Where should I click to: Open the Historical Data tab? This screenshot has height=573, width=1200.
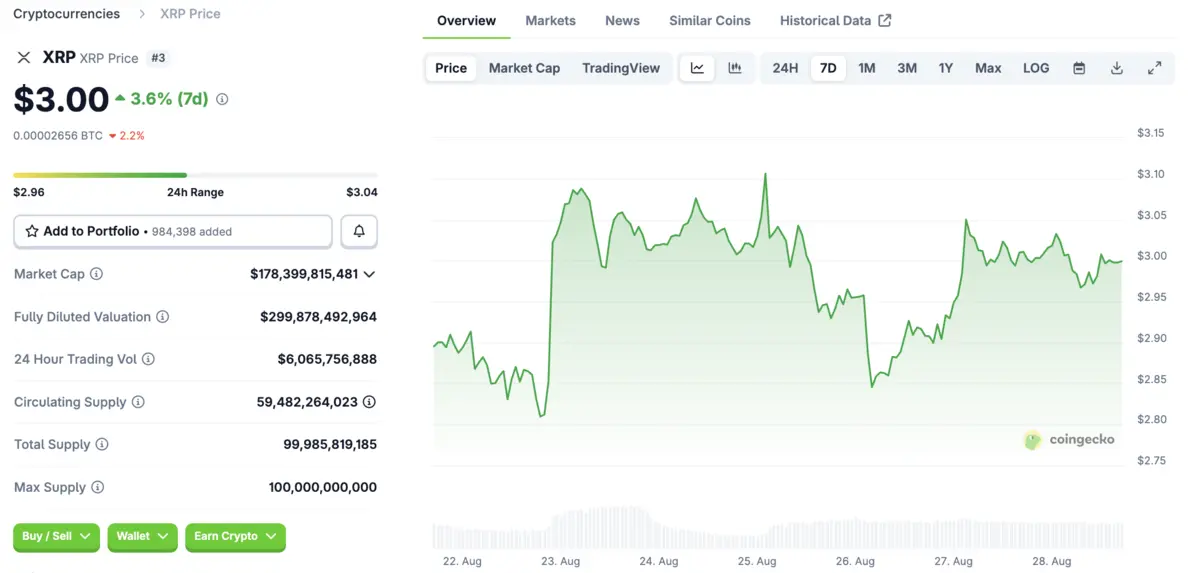click(x=835, y=20)
